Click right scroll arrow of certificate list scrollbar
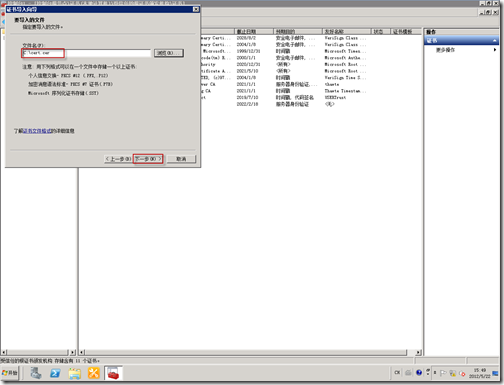 [418, 352]
